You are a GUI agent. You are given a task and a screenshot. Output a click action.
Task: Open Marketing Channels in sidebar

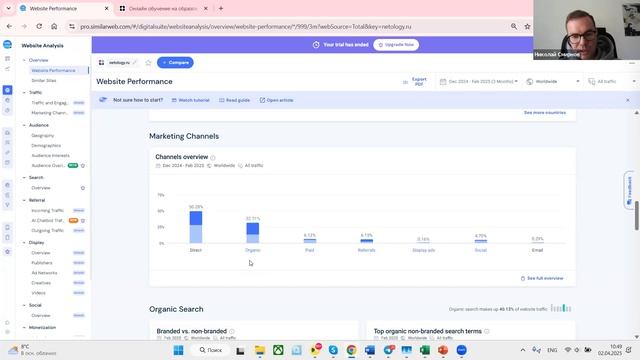click(x=49, y=113)
